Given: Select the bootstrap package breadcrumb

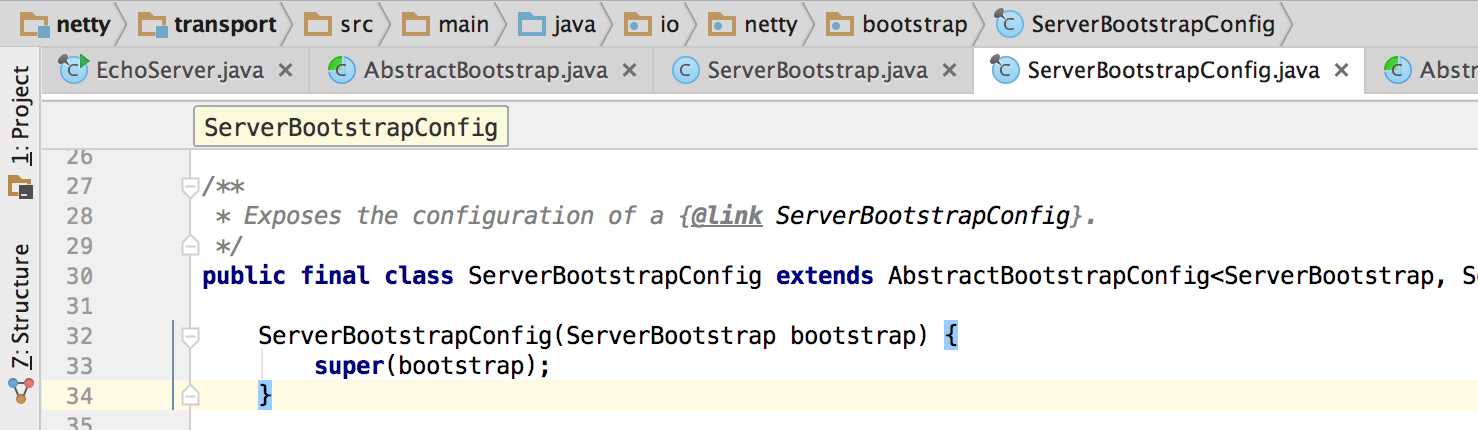Looking at the screenshot, I should [898, 24].
